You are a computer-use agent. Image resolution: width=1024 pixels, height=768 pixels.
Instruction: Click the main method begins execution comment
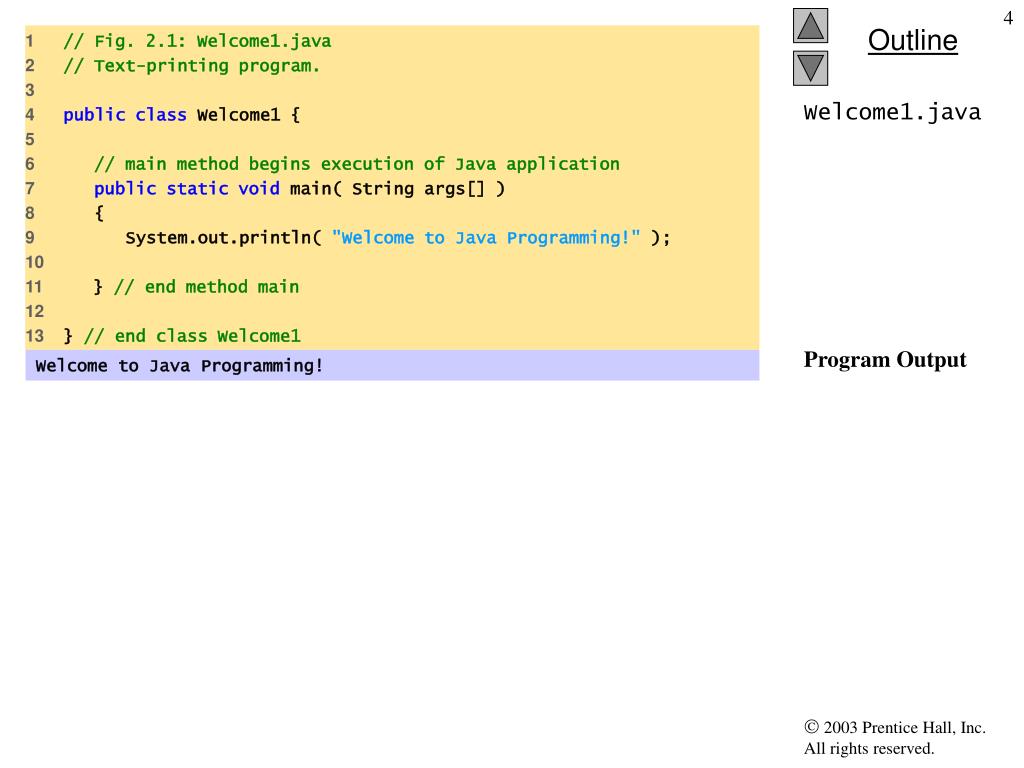point(357,164)
